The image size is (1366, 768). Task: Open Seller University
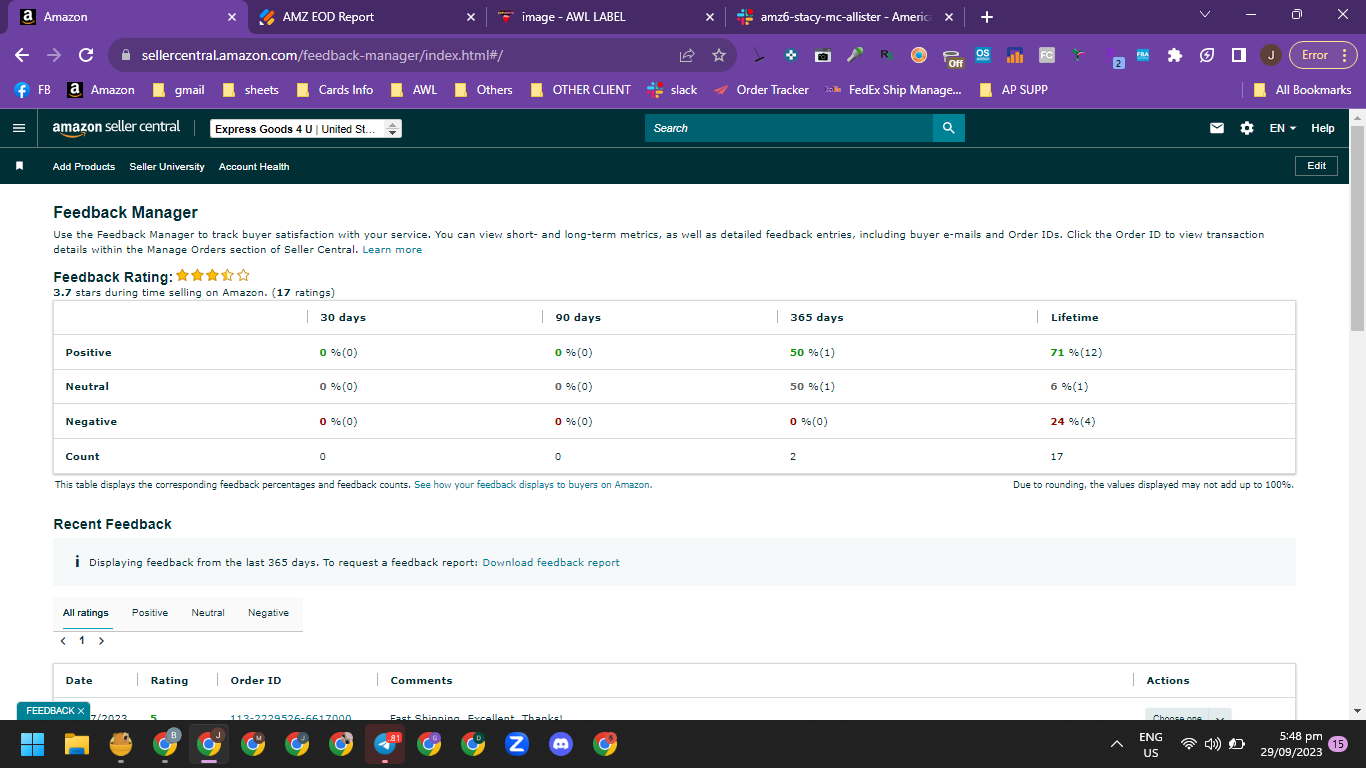tap(167, 166)
